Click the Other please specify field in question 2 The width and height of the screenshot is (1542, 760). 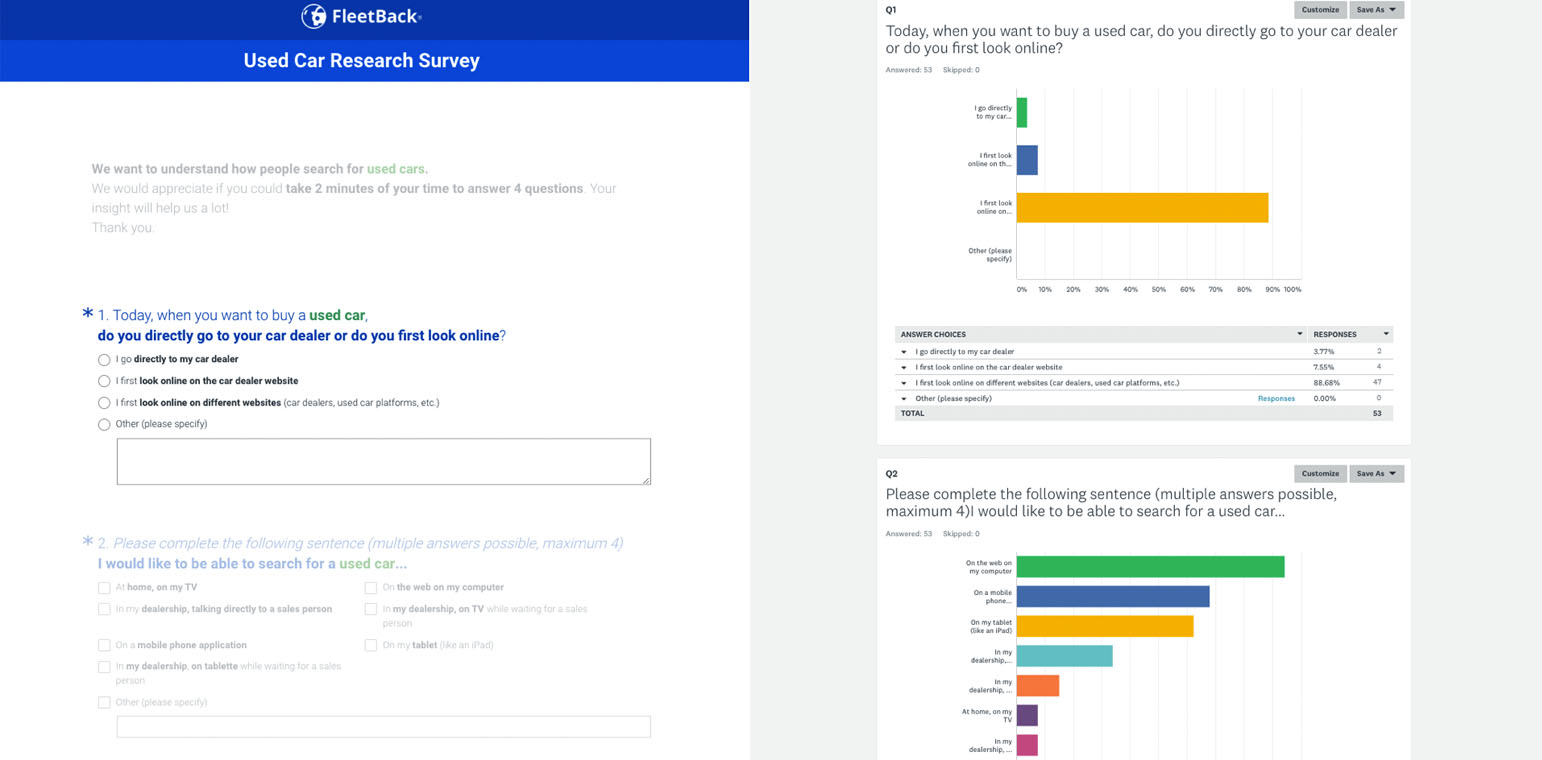coord(384,726)
